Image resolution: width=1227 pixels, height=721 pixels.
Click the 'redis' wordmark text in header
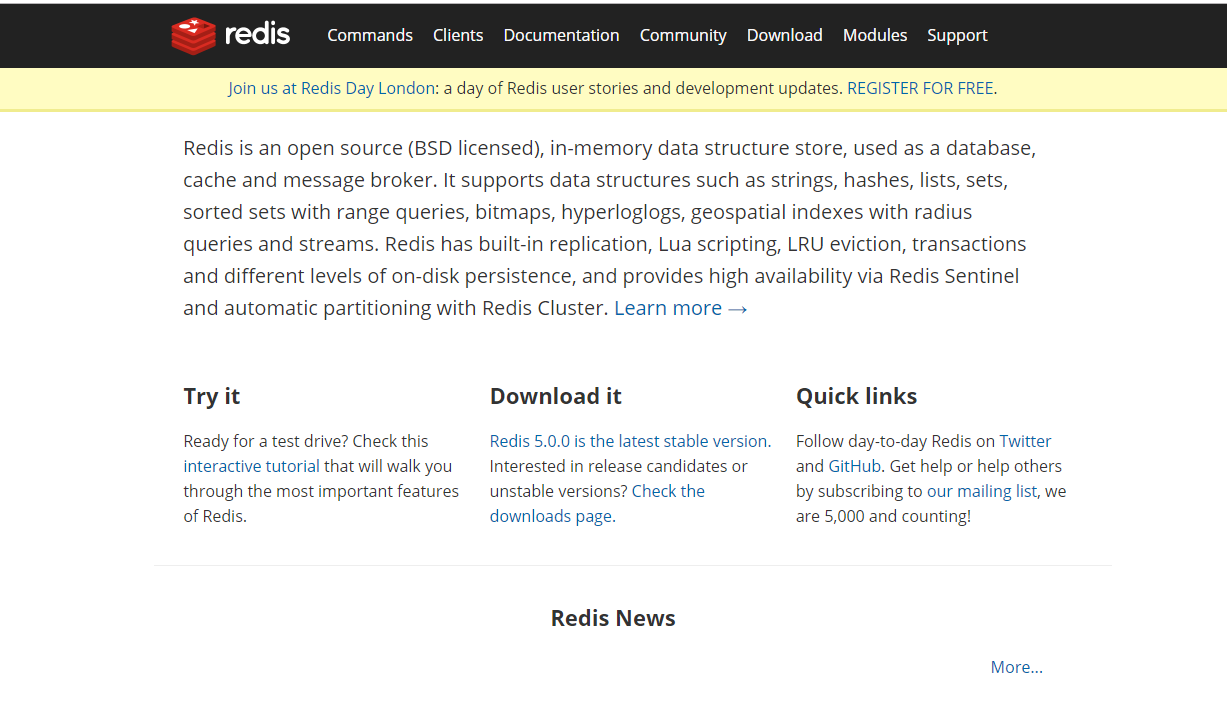(257, 35)
